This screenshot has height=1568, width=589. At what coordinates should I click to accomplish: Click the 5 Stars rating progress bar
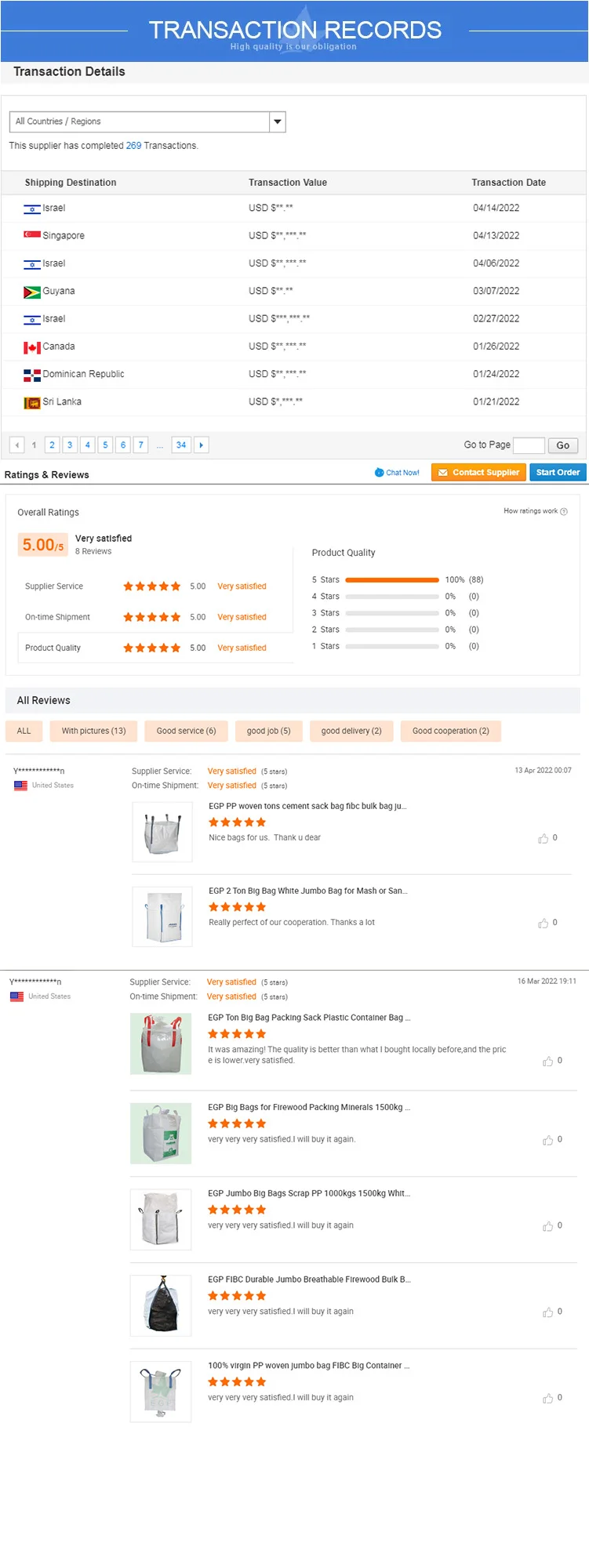[x=391, y=580]
